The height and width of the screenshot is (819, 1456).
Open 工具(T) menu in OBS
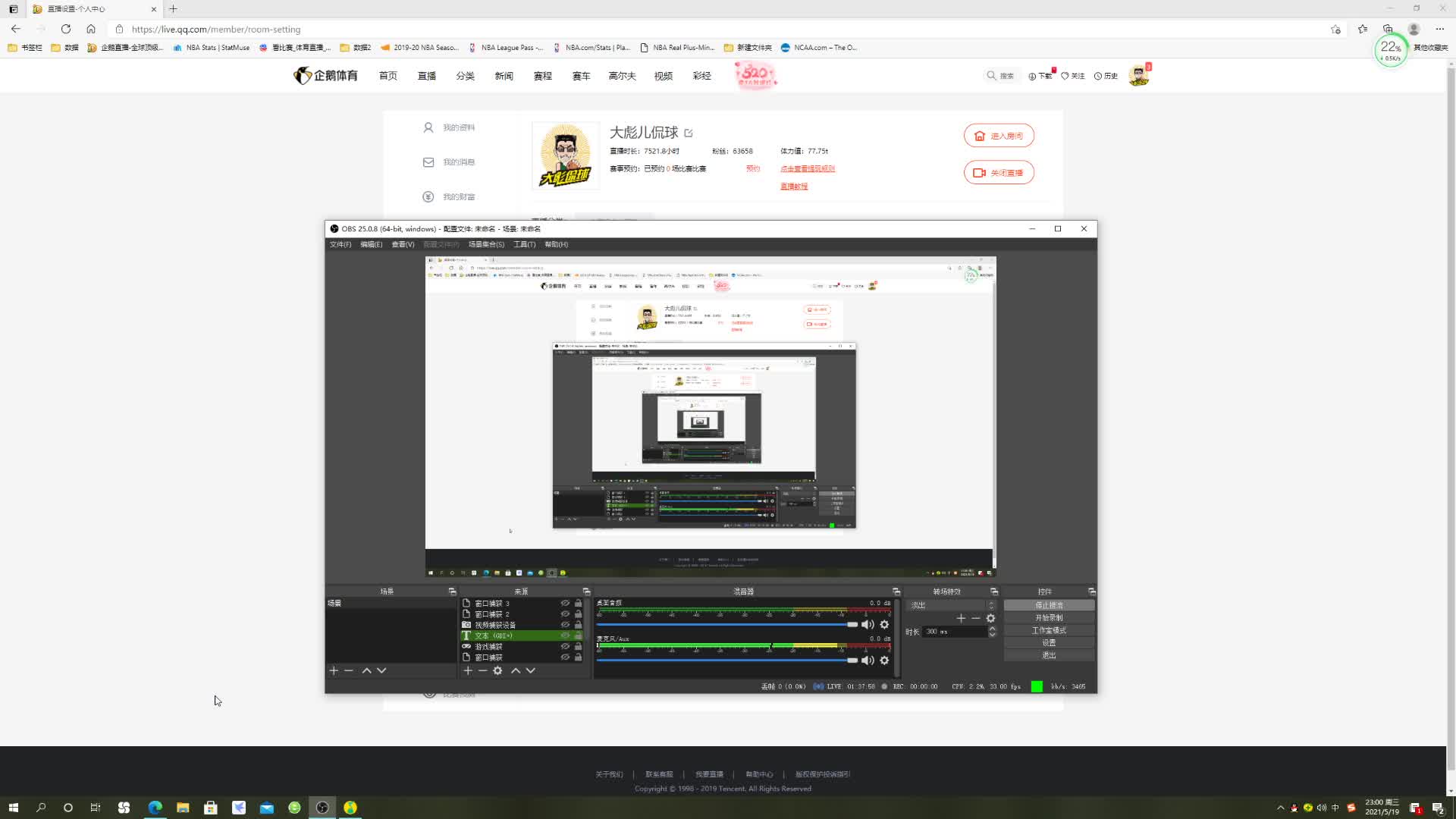pos(524,244)
